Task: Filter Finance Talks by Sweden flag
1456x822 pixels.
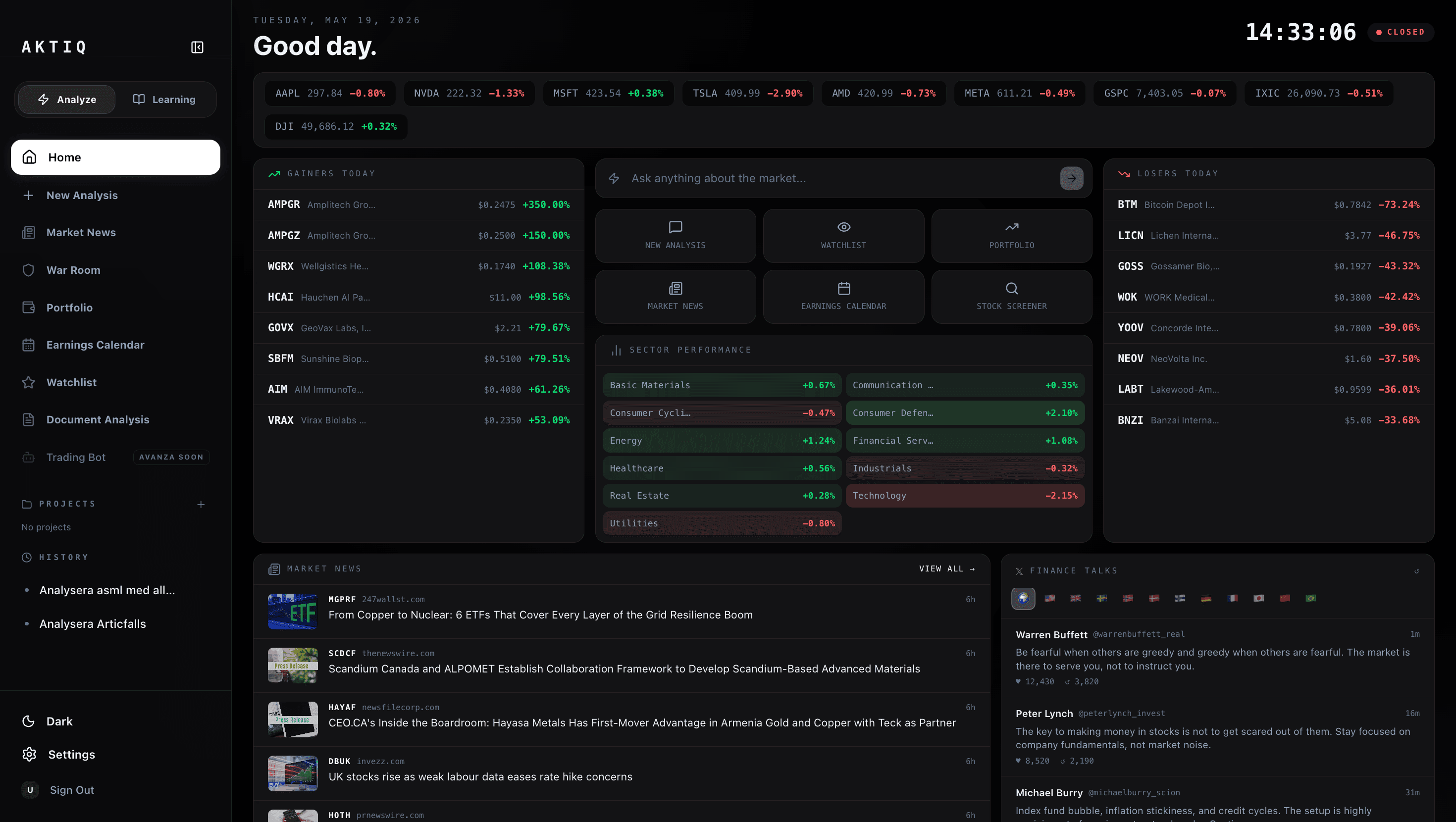Action: 1101,598
